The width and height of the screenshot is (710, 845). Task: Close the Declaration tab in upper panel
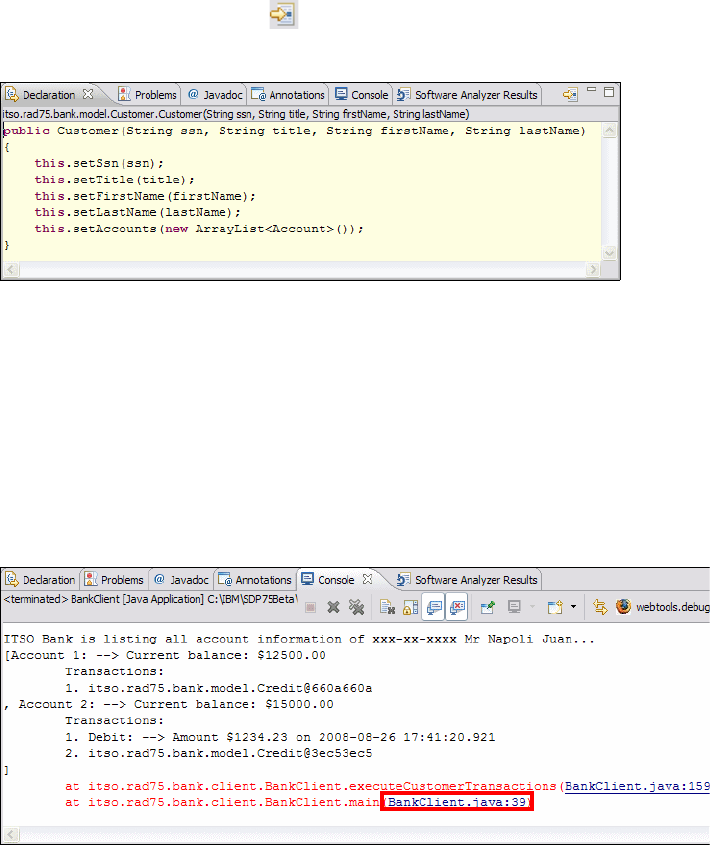(88, 94)
